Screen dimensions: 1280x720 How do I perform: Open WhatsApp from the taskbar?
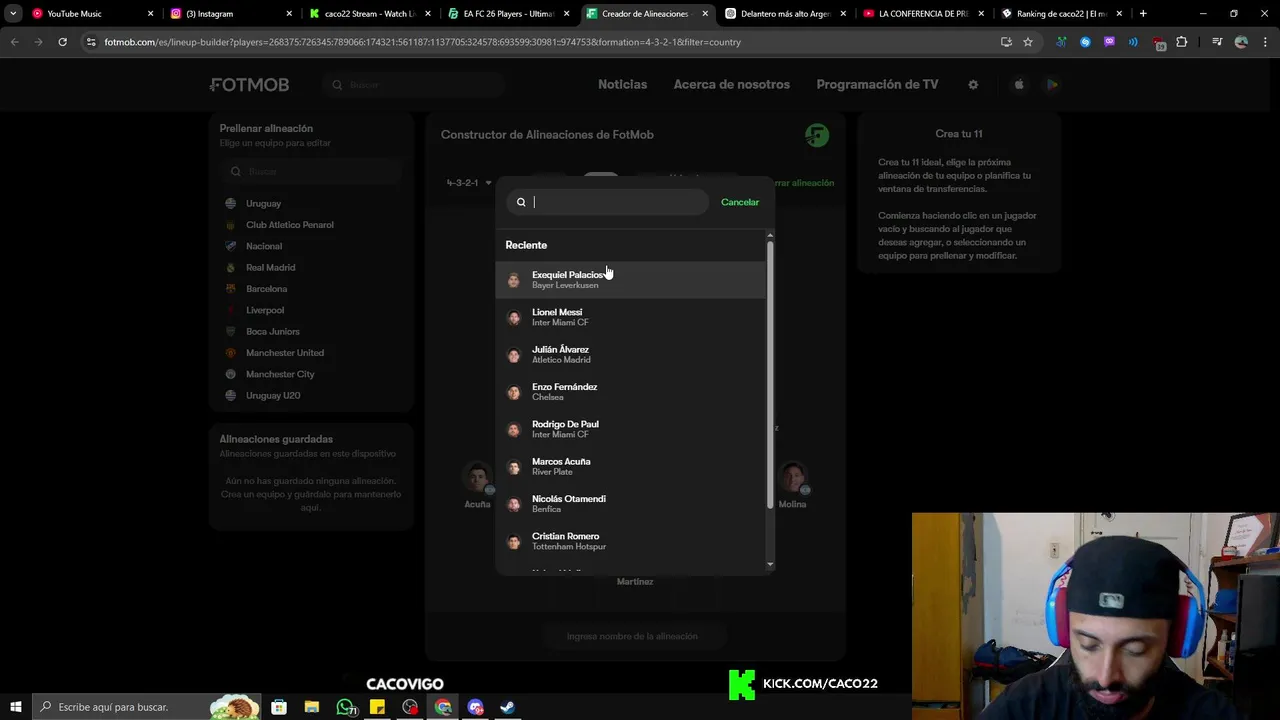coord(345,707)
